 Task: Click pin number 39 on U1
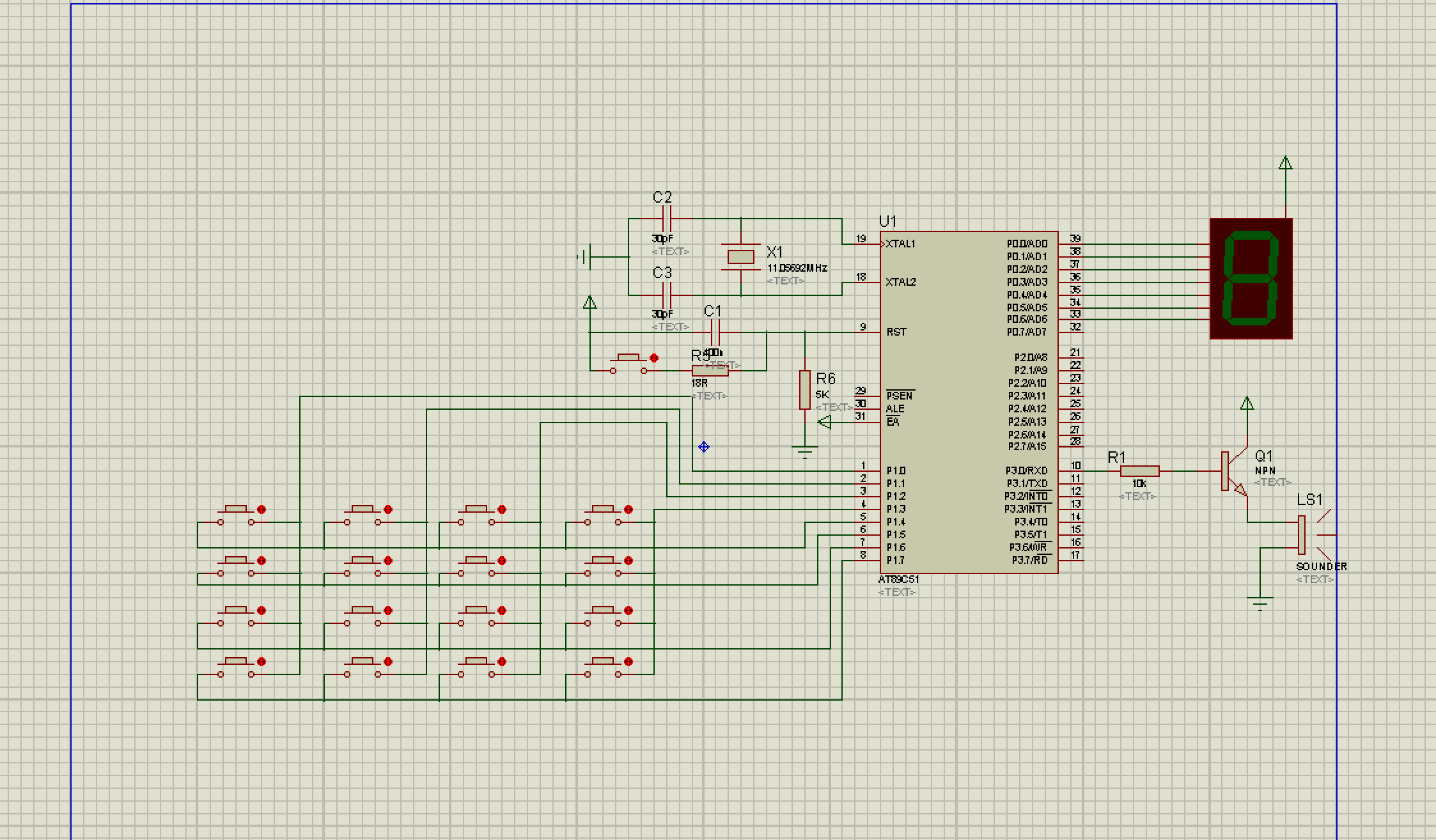(x=1075, y=238)
